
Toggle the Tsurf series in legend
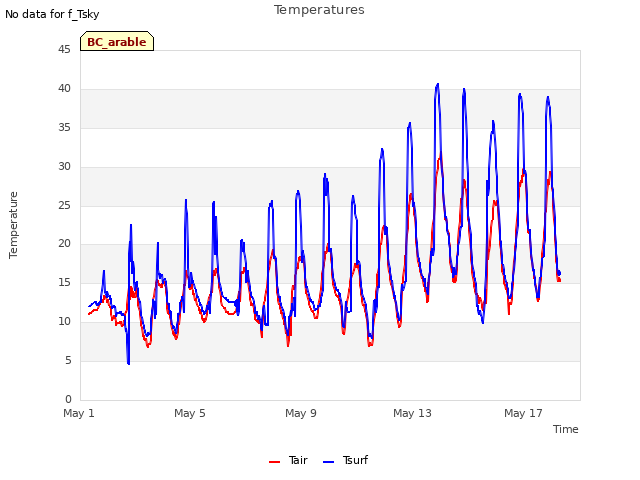tap(345, 460)
